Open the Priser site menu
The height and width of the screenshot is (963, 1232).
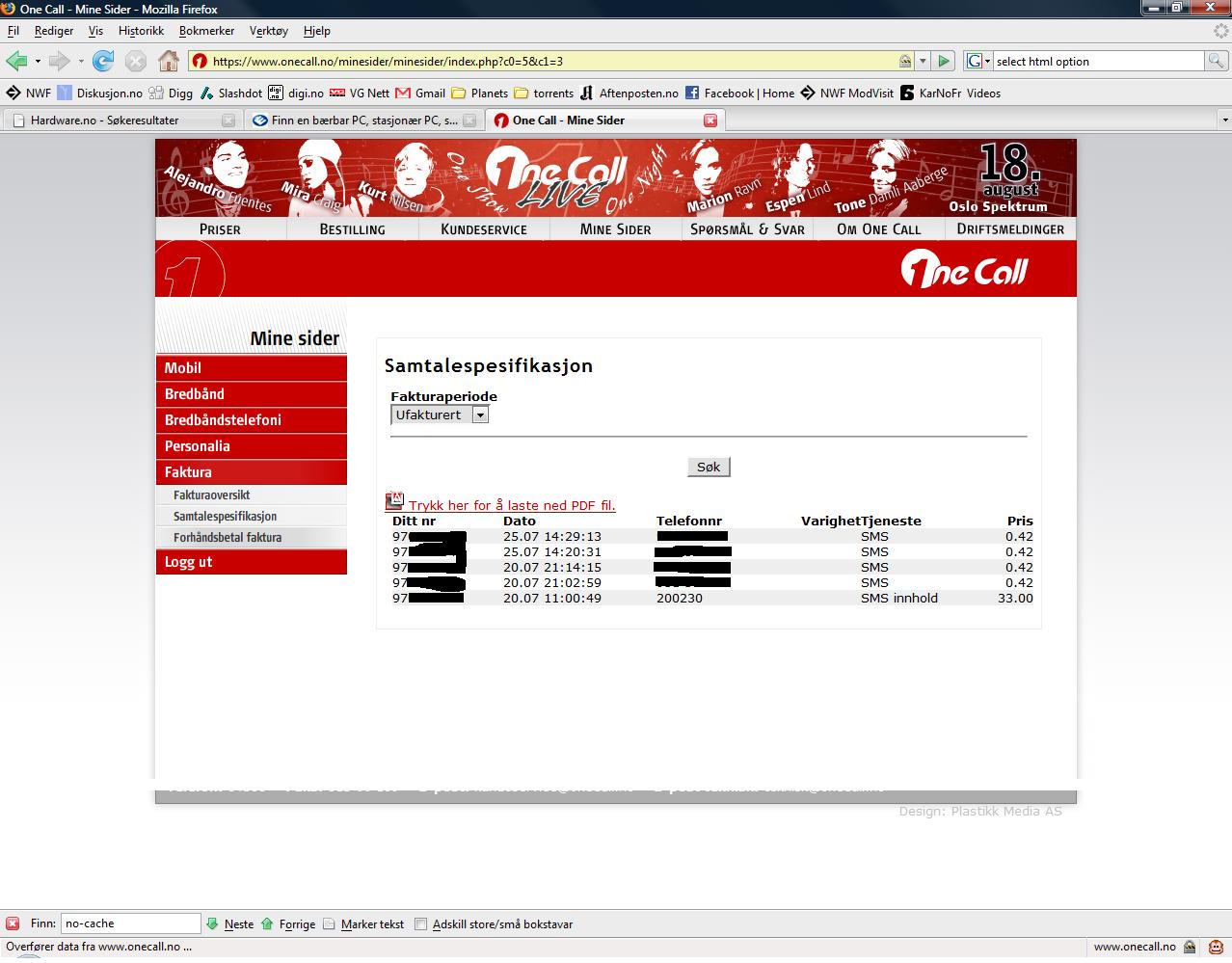(x=220, y=229)
